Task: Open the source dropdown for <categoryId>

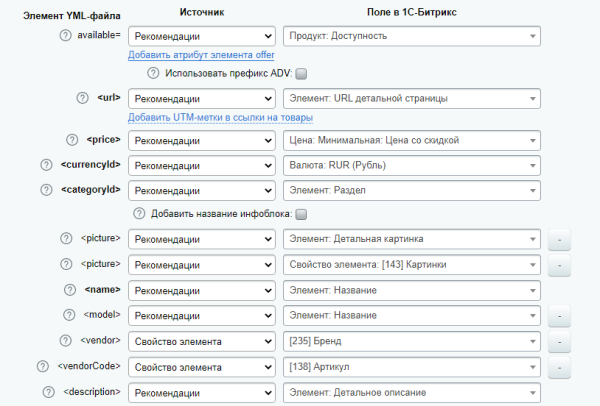Action: 202,191
